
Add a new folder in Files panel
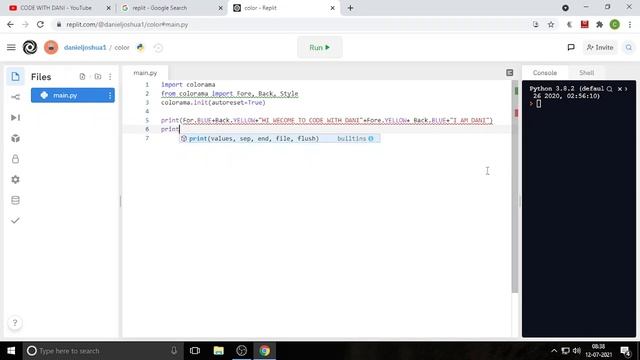point(98,77)
